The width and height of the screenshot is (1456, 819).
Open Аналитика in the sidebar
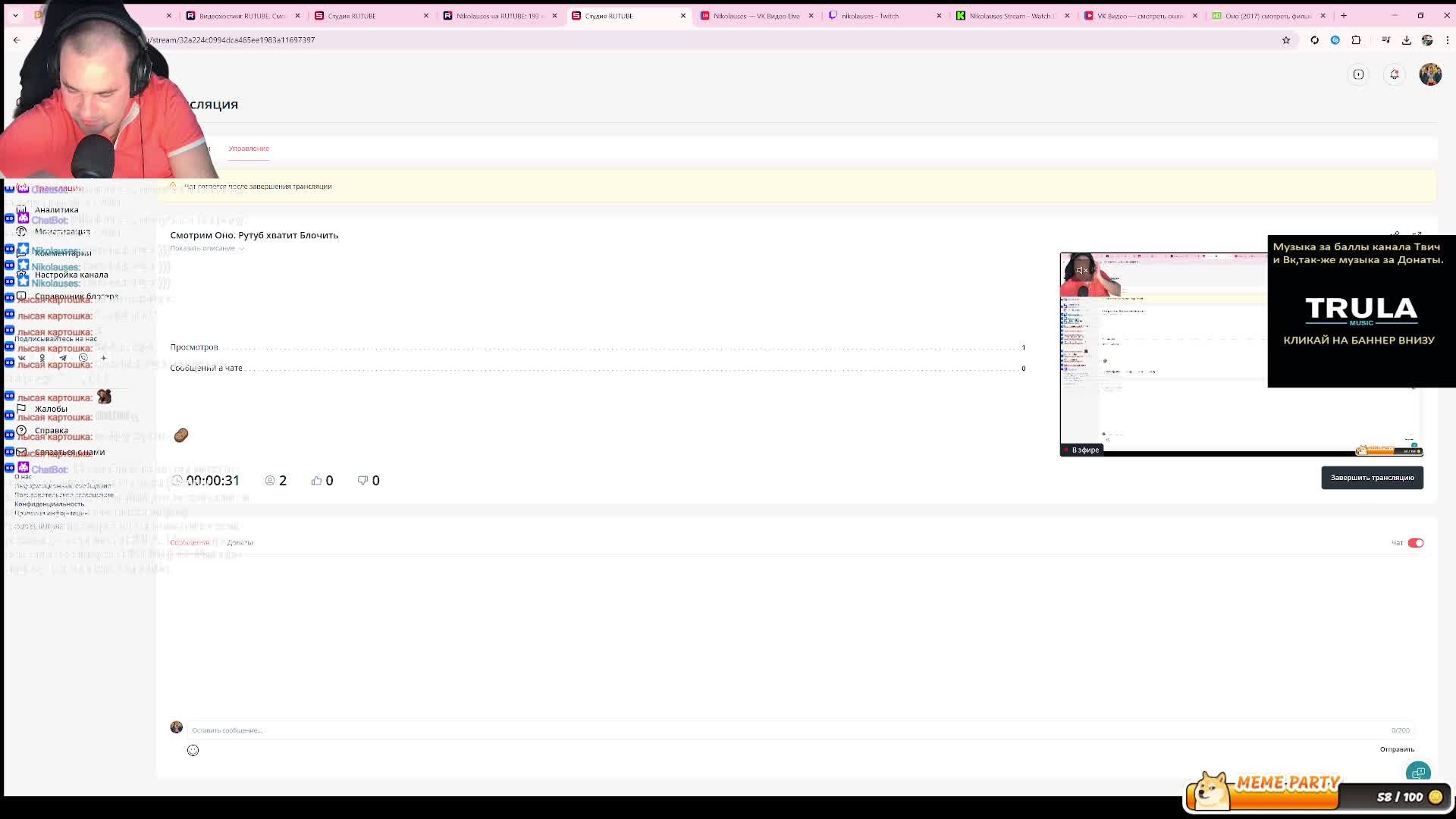coord(56,210)
